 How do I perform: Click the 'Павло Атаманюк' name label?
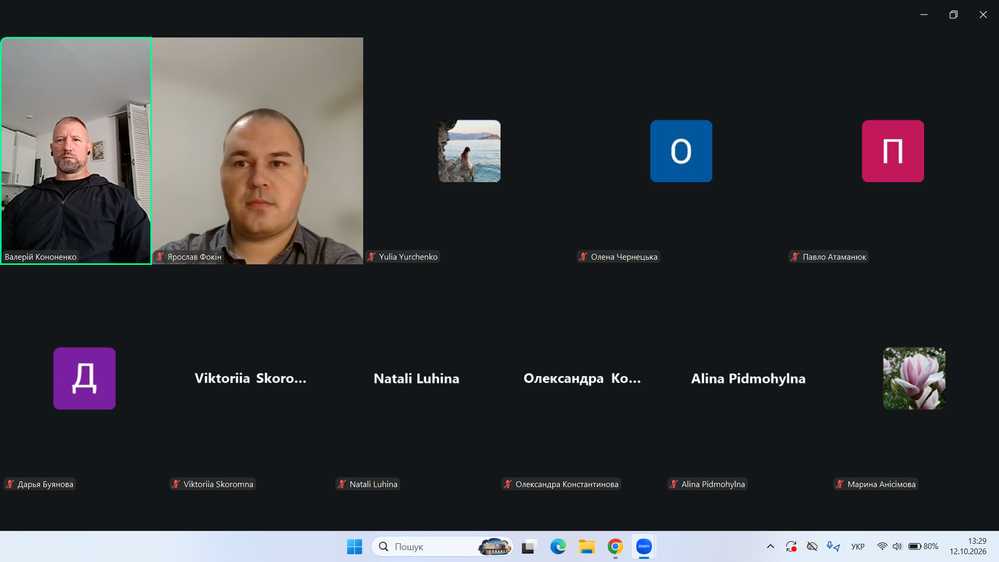(834, 257)
